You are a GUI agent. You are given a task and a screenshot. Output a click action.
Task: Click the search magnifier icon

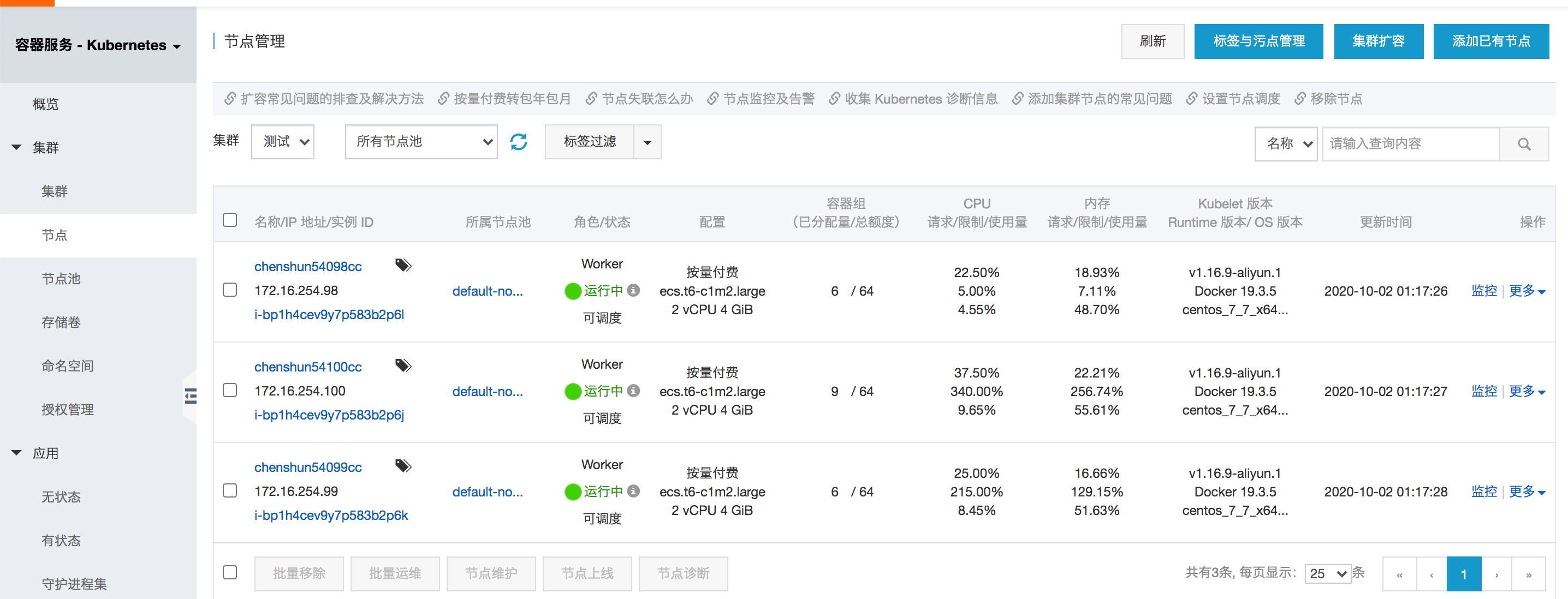pyautogui.click(x=1524, y=144)
